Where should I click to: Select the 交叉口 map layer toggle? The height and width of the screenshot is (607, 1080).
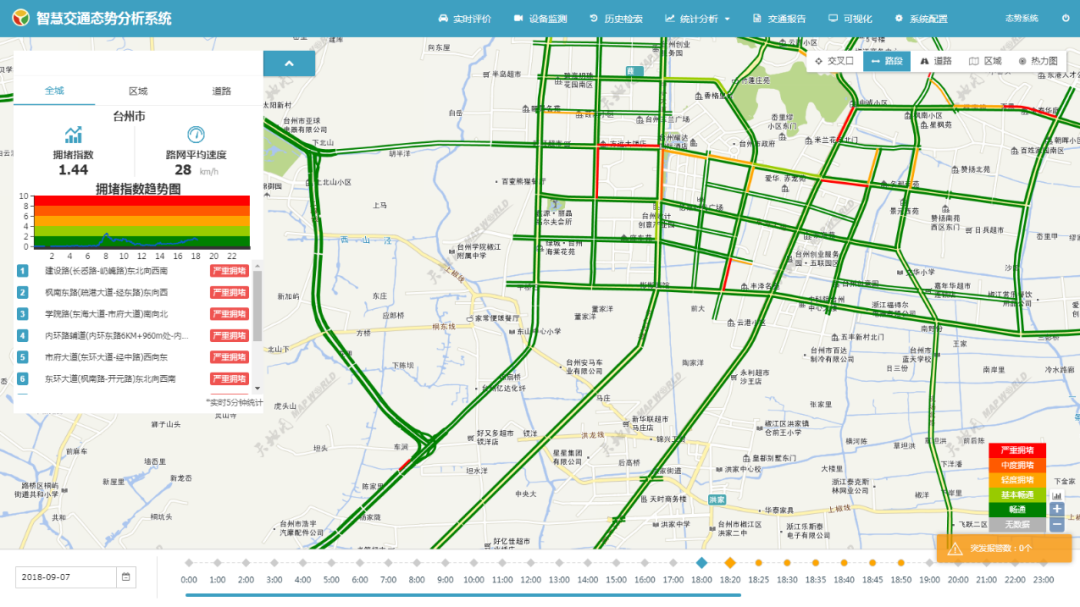[834, 61]
